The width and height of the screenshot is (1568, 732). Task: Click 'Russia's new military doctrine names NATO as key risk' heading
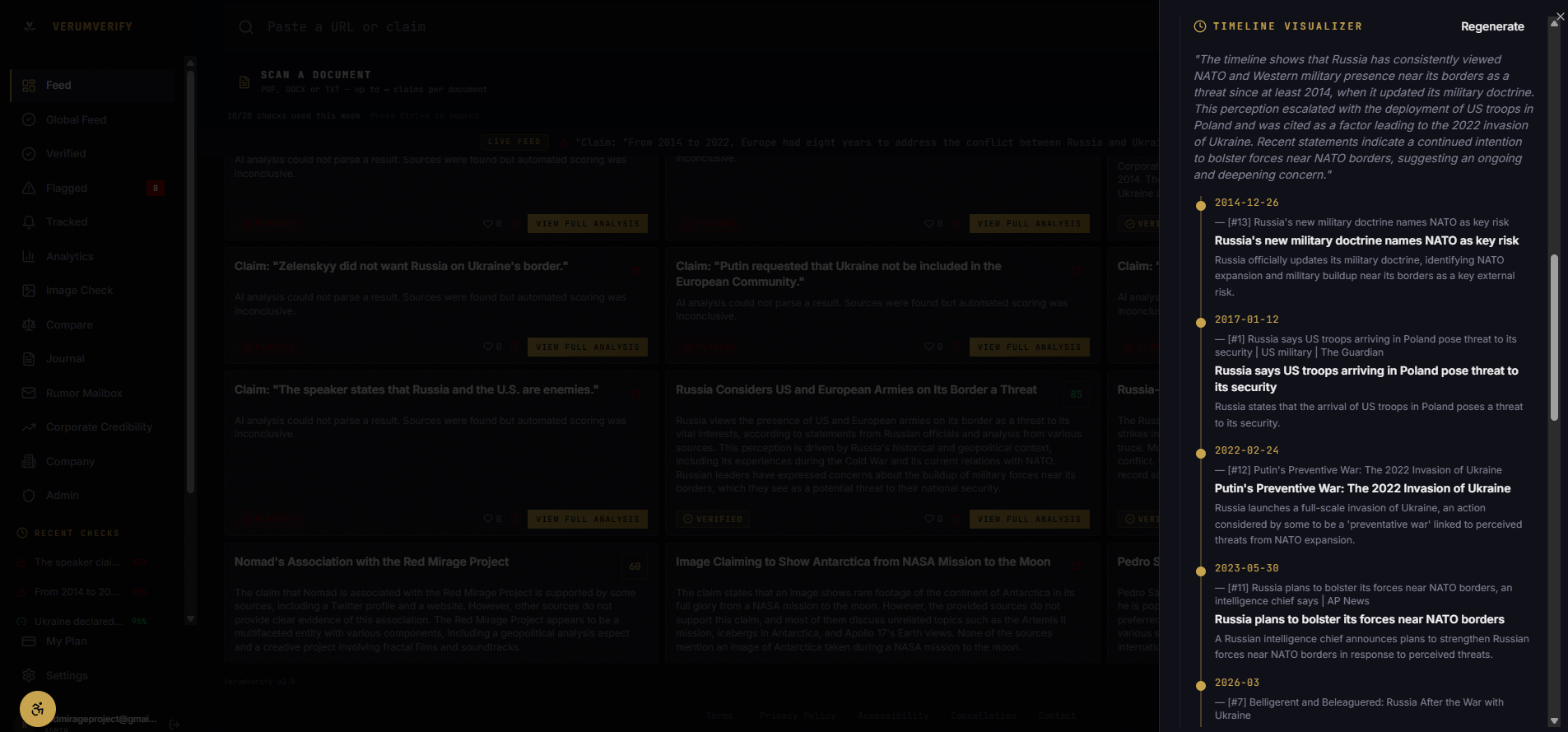point(1366,241)
